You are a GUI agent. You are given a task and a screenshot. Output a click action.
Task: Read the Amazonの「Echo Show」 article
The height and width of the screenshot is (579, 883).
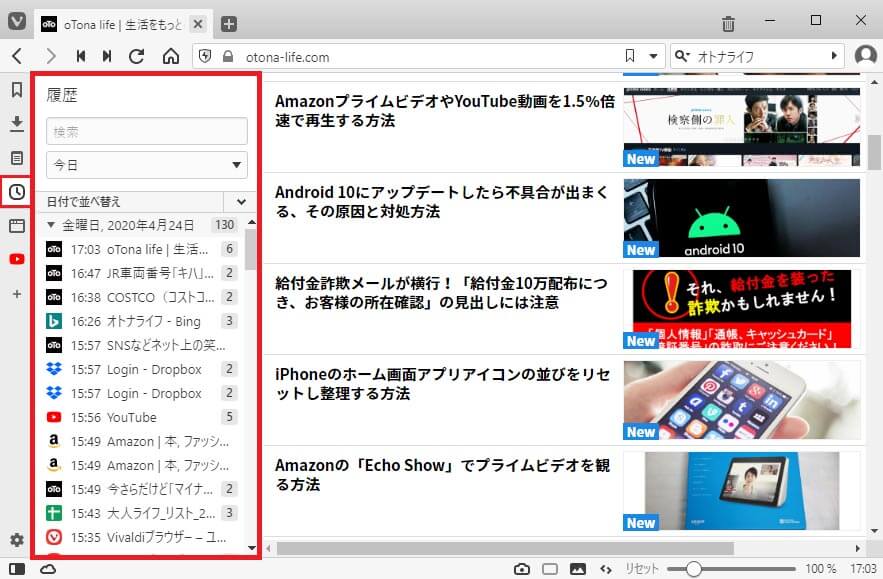pos(442,475)
